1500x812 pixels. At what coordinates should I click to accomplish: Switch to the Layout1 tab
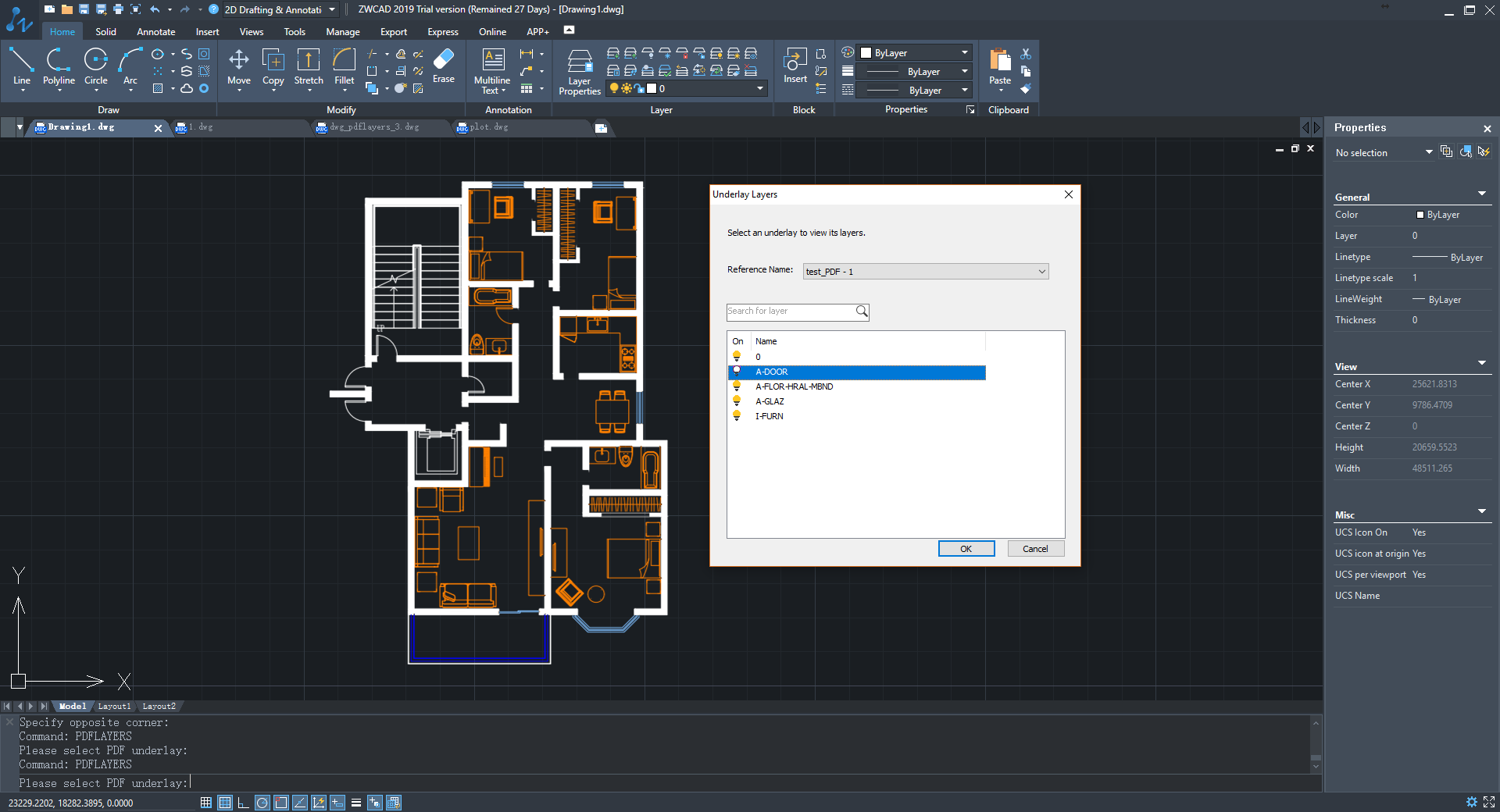coord(114,706)
